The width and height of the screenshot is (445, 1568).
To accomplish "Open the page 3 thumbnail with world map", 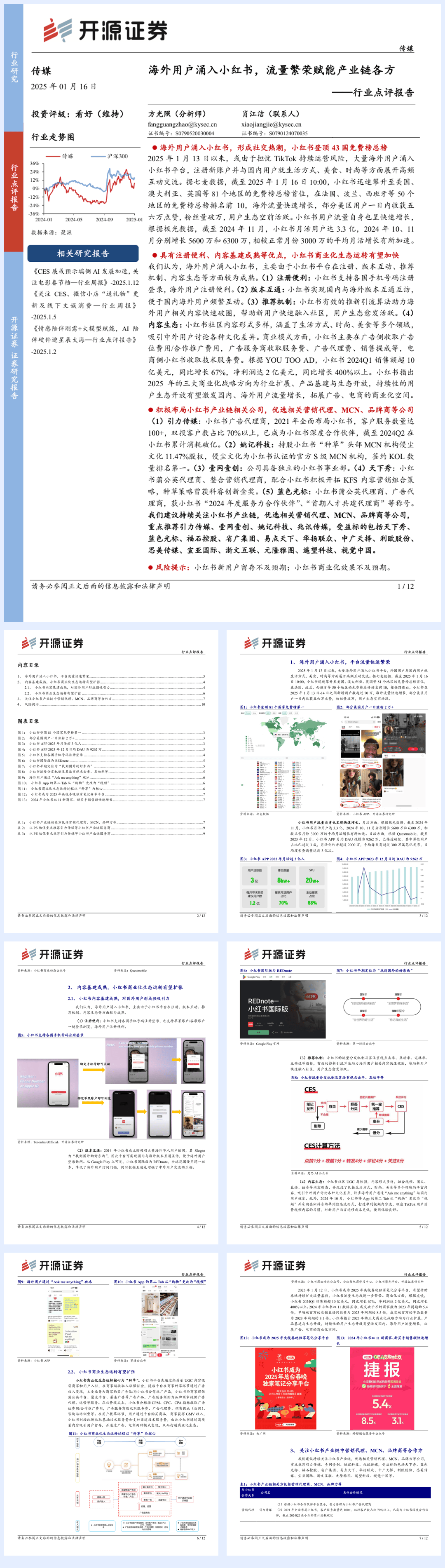I will pyautogui.click(x=334, y=781).
